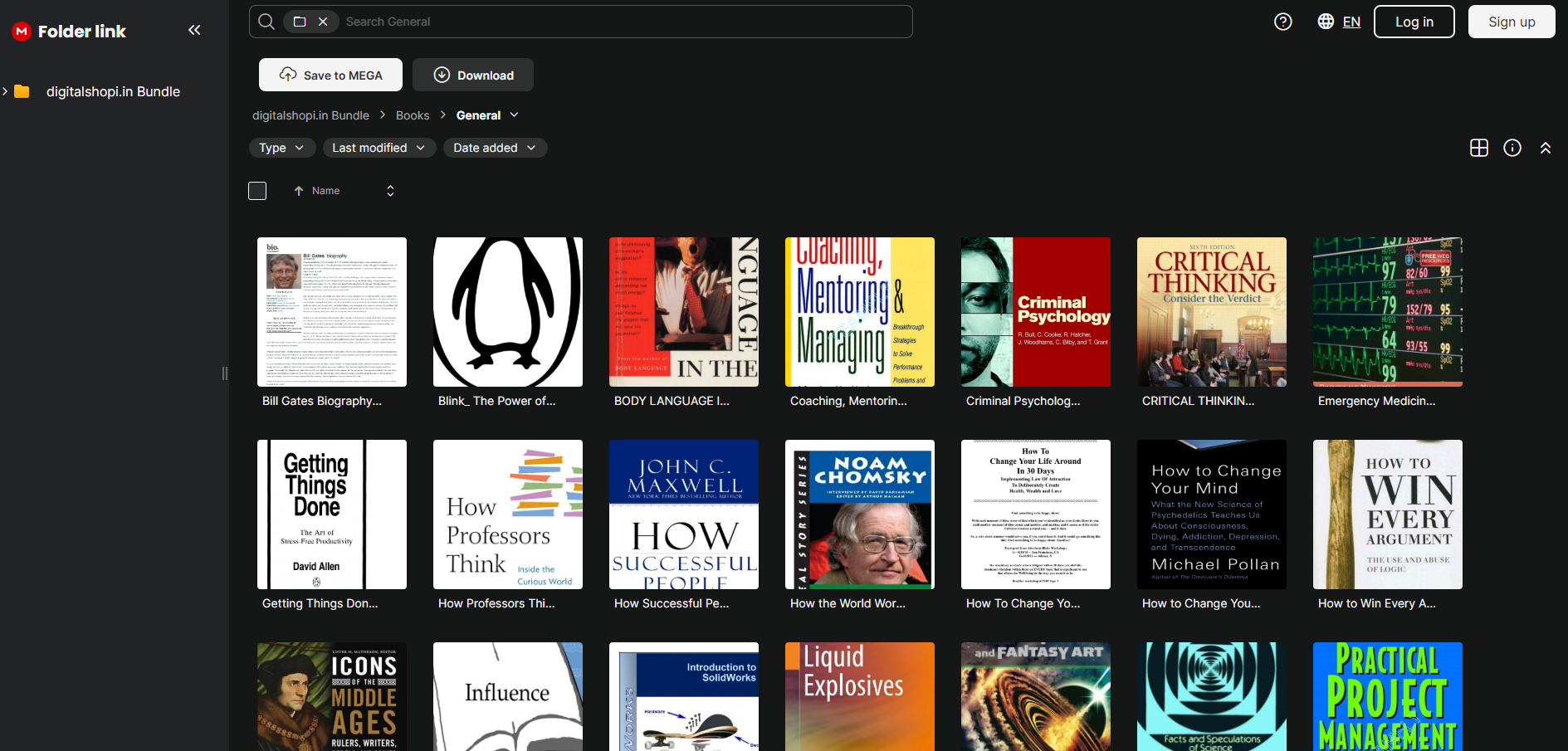Image resolution: width=1568 pixels, height=751 pixels.
Task: Open the help question mark icon
Action: pyautogui.click(x=1283, y=22)
